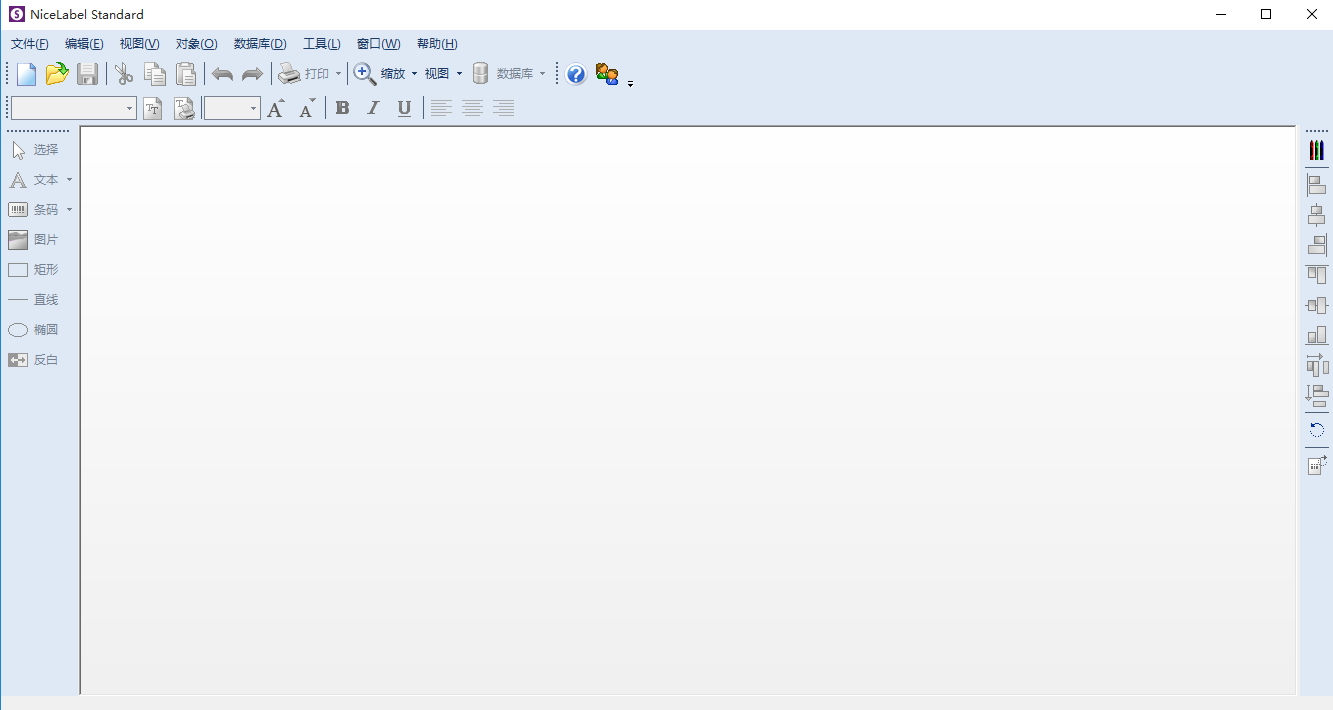
Task: Toggle Italic text formatting
Action: (373, 108)
